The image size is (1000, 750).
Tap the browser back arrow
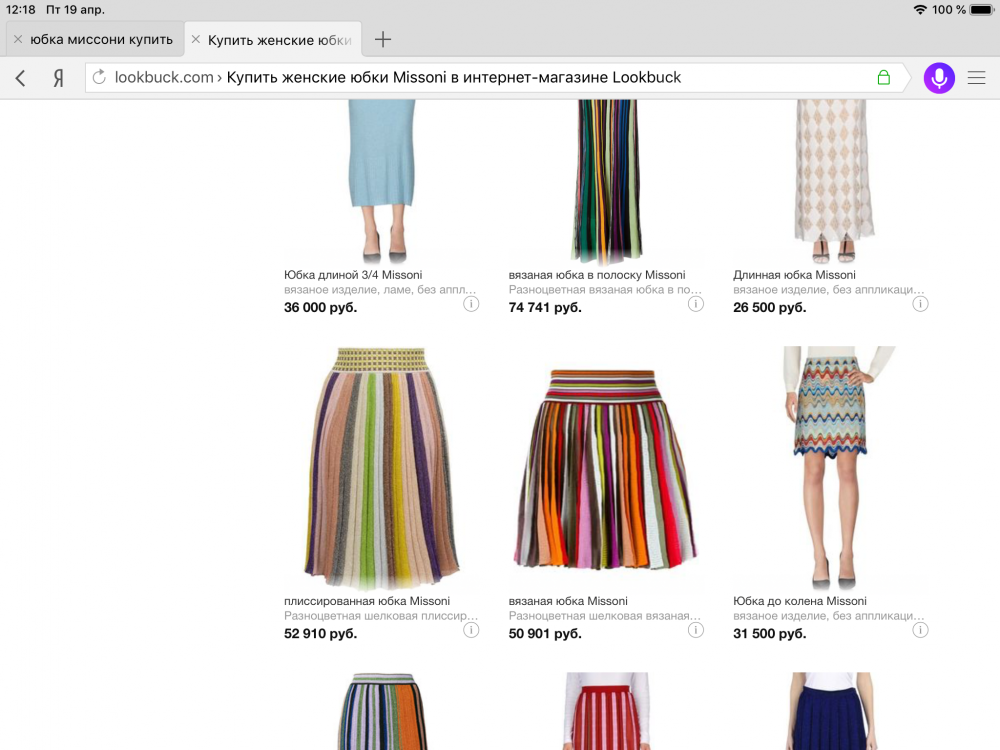pos(20,78)
